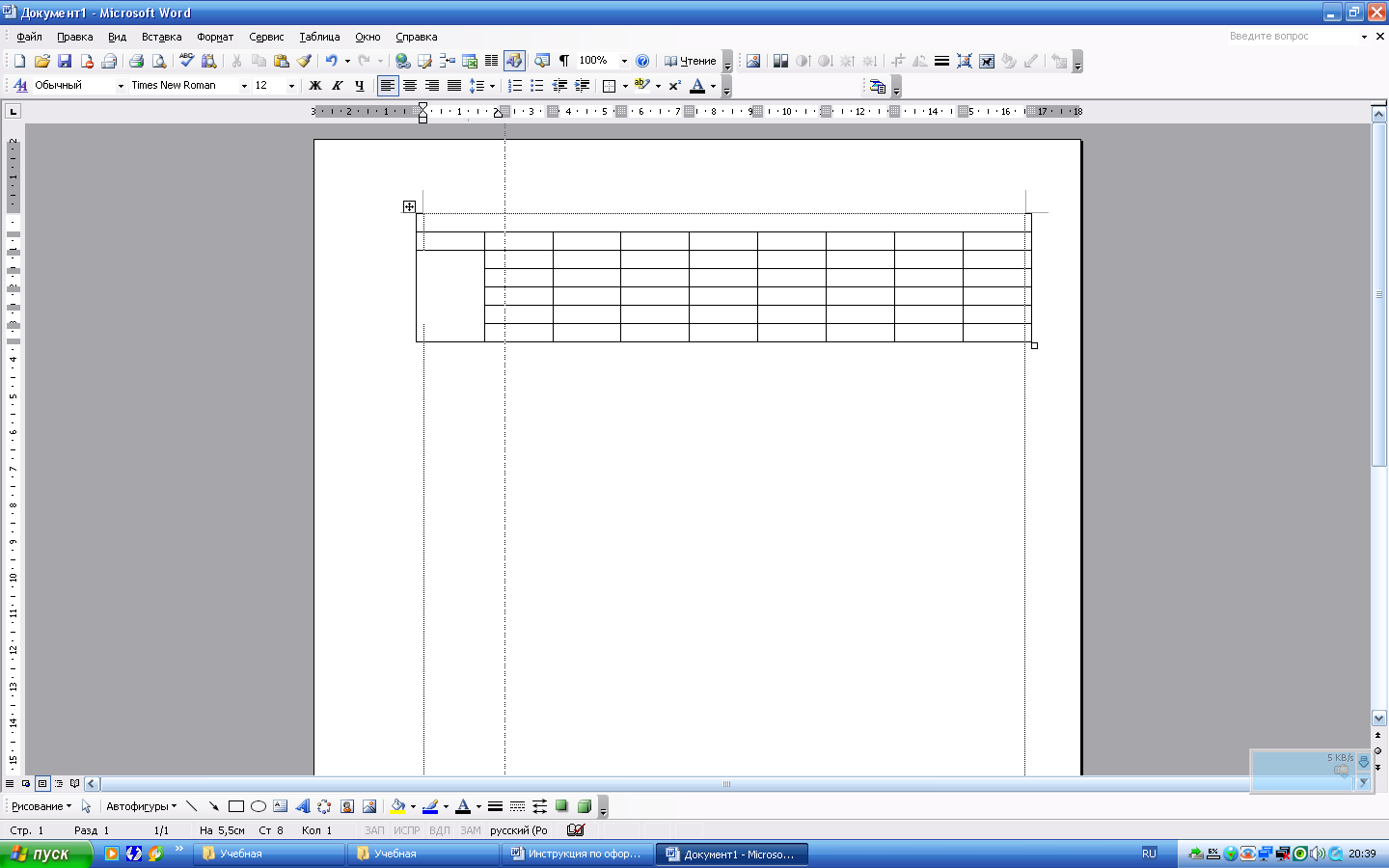Screen dimensions: 1389x868
Task: Click the Compress Pictures icon
Action: 964,61
